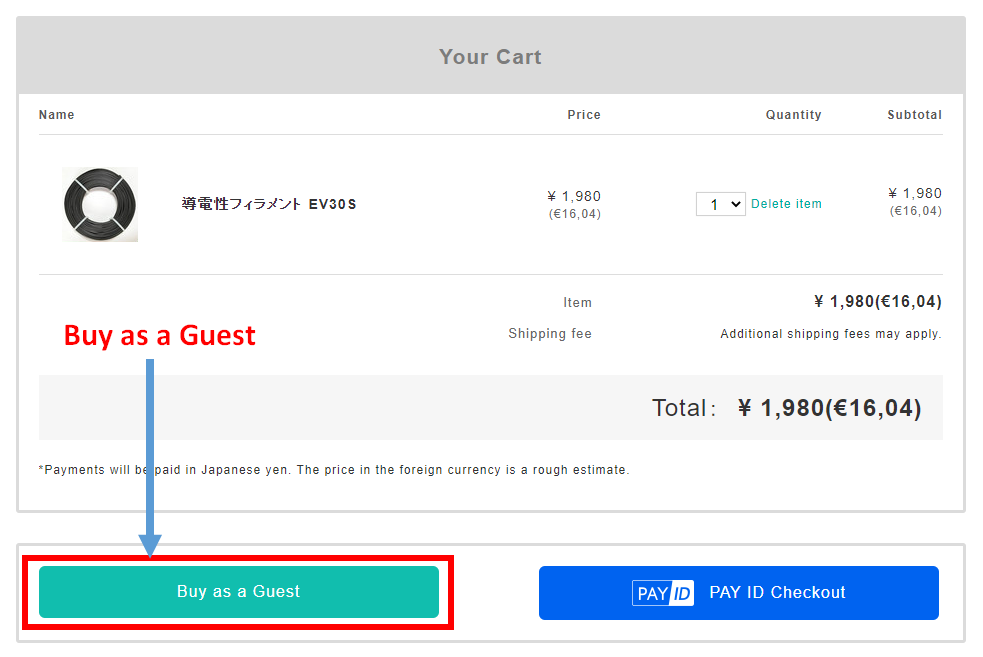Click the Total amount ¥ 1,980(€16,04)

click(x=829, y=408)
